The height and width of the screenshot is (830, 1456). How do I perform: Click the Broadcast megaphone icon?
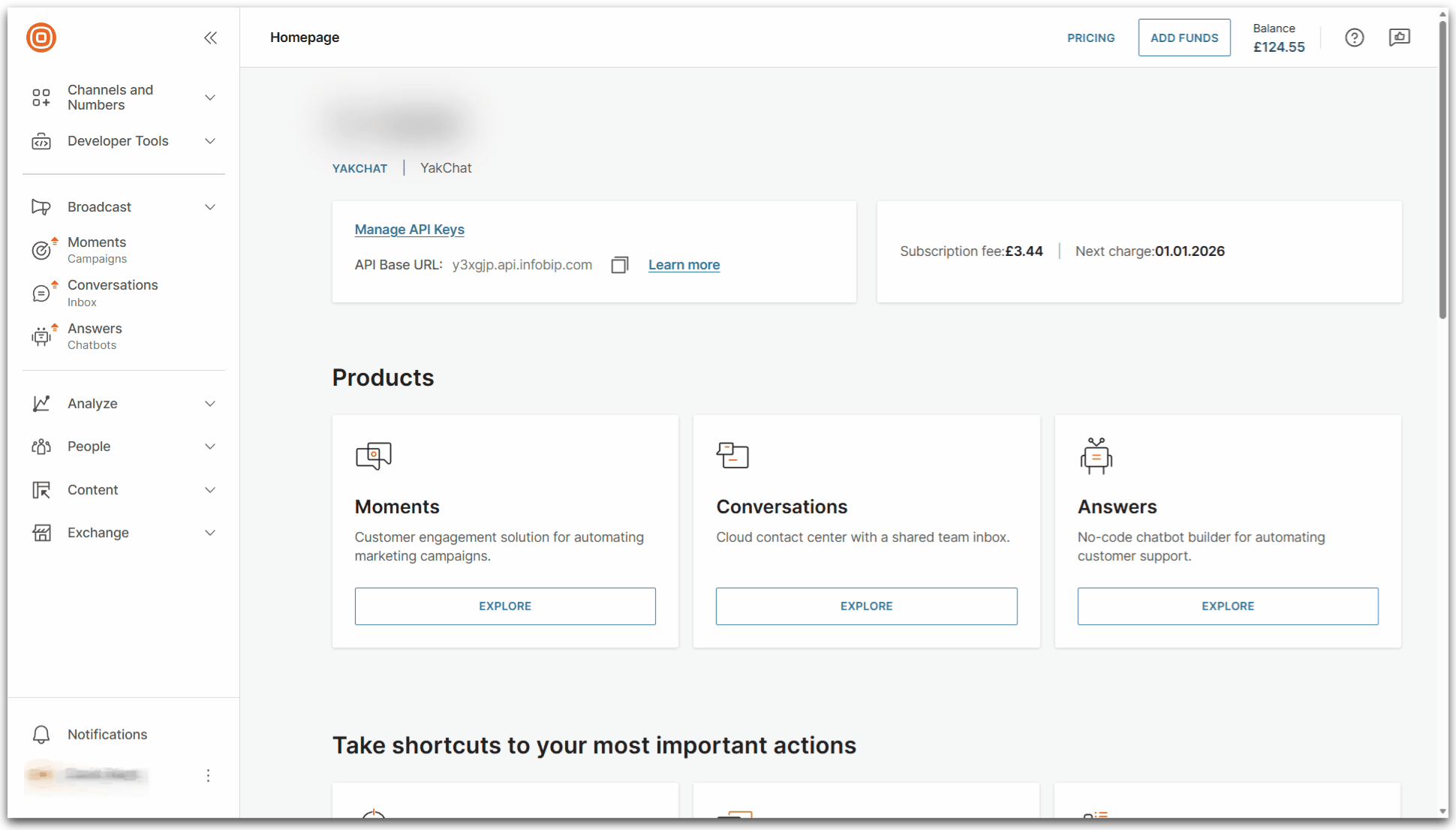tap(41, 206)
